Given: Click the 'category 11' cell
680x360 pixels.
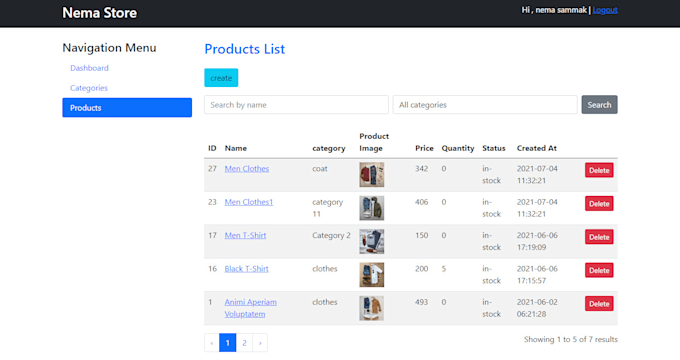Looking at the screenshot, I should point(327,208).
